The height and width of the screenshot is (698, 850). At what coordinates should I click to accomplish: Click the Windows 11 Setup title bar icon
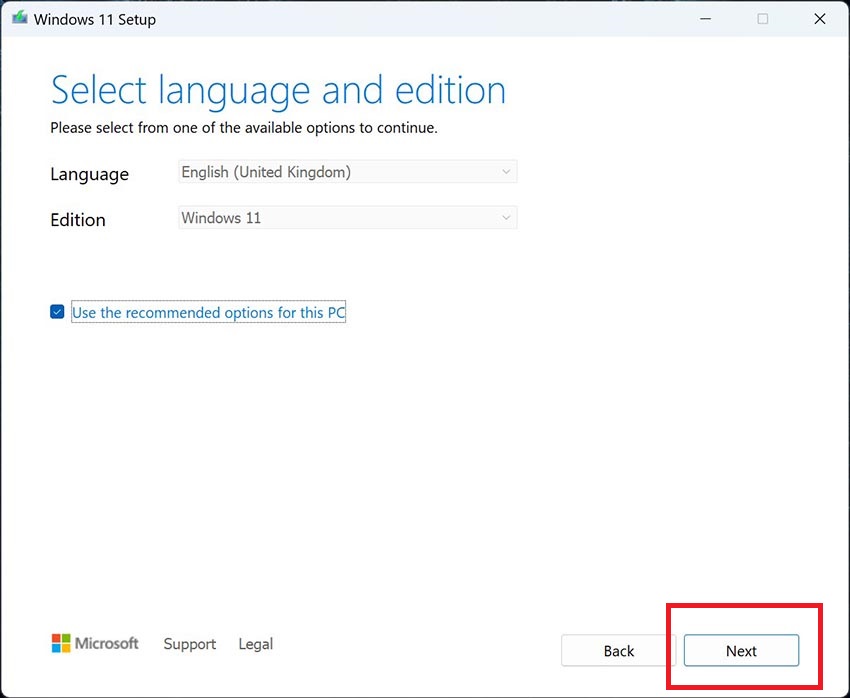pyautogui.click(x=20, y=18)
